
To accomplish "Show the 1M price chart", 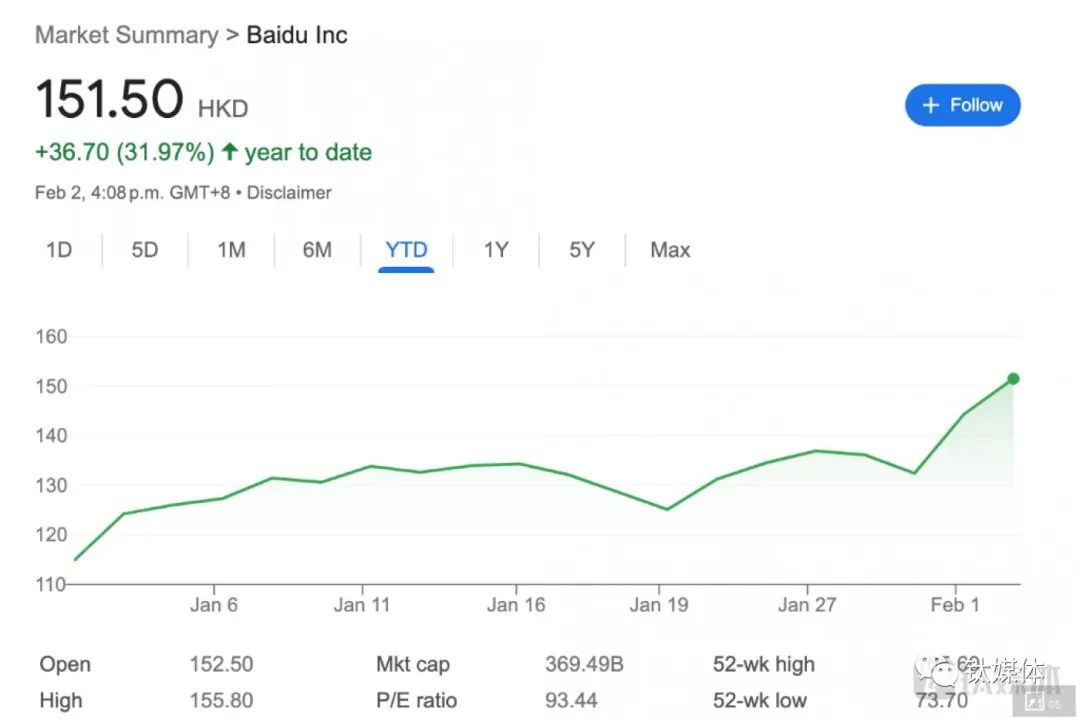I will 231,250.
